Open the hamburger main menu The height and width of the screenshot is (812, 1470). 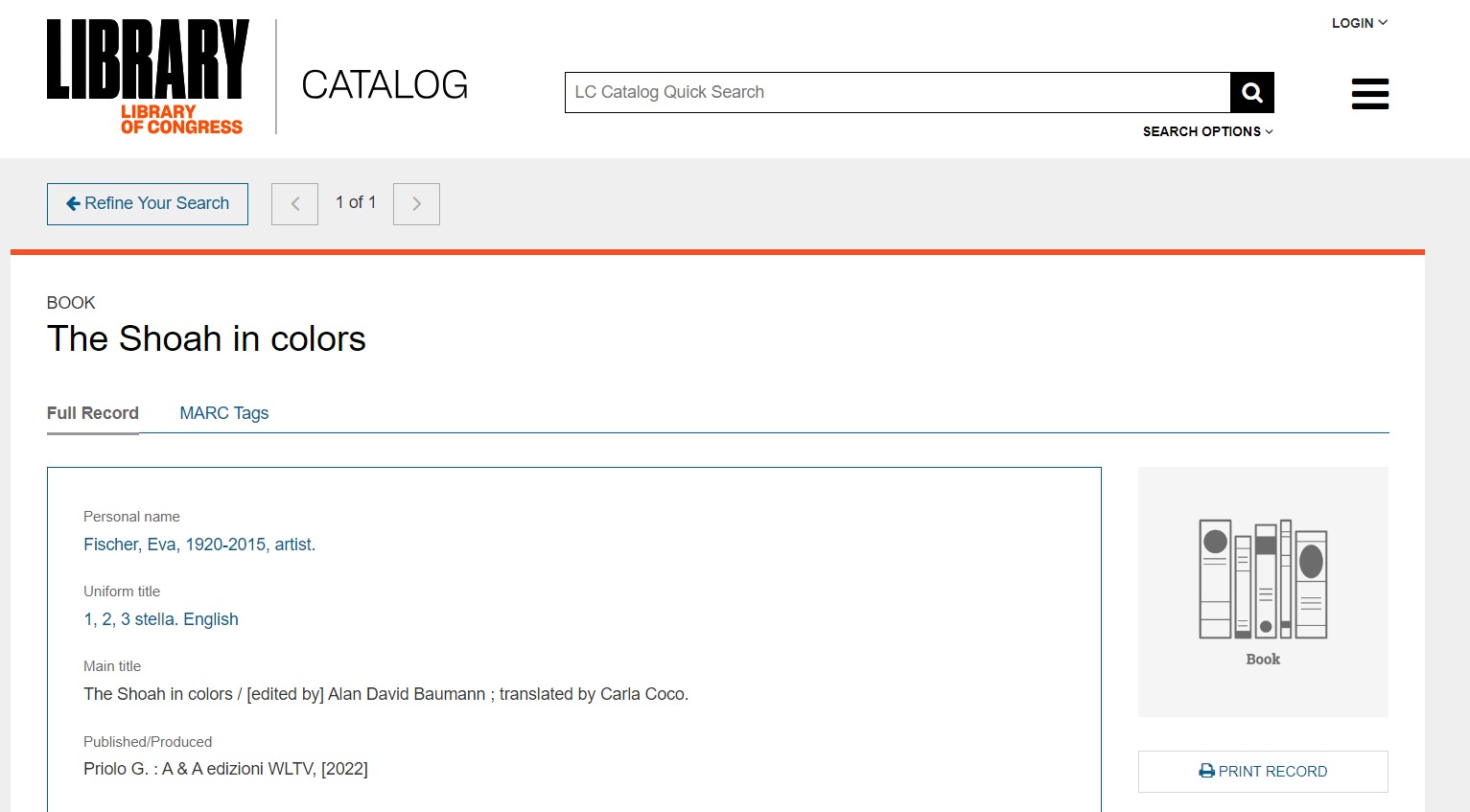click(x=1369, y=94)
